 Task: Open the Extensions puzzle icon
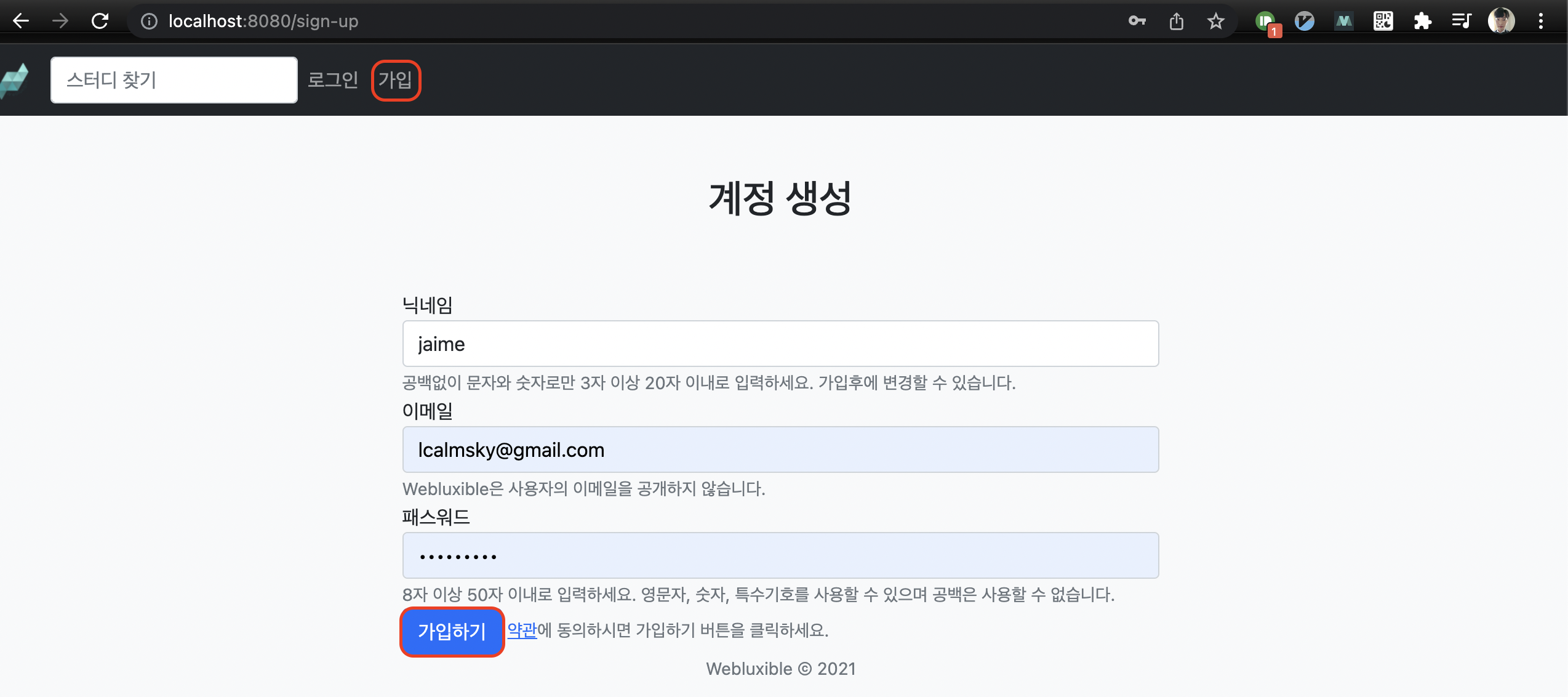(x=1422, y=22)
